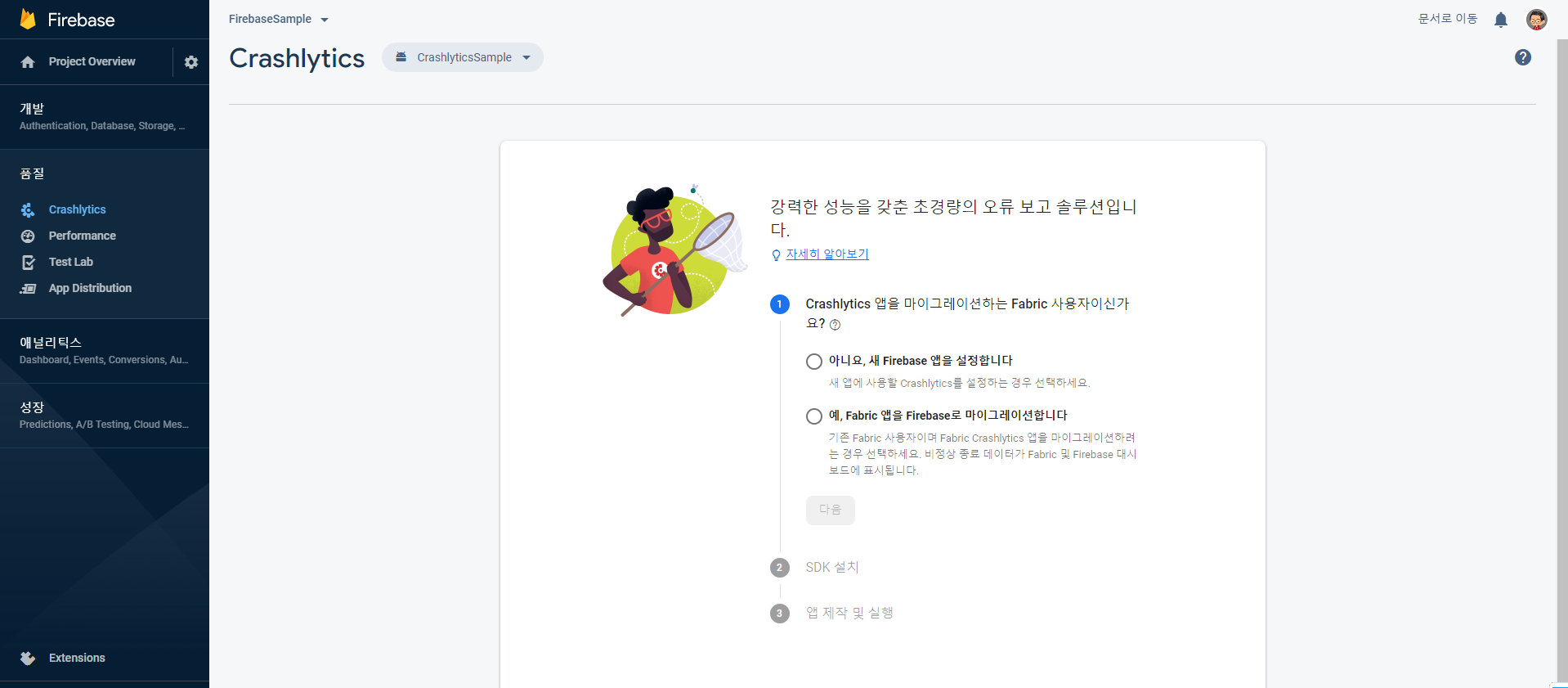Click the Performance sidebar icon
1568x688 pixels.
[28, 236]
